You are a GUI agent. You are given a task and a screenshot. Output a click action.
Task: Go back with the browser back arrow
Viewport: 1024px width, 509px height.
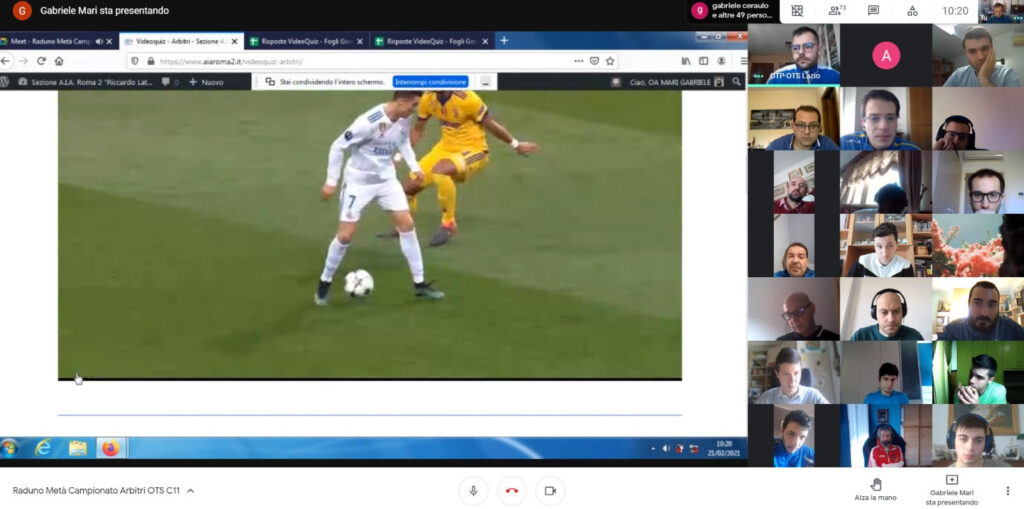(5, 61)
